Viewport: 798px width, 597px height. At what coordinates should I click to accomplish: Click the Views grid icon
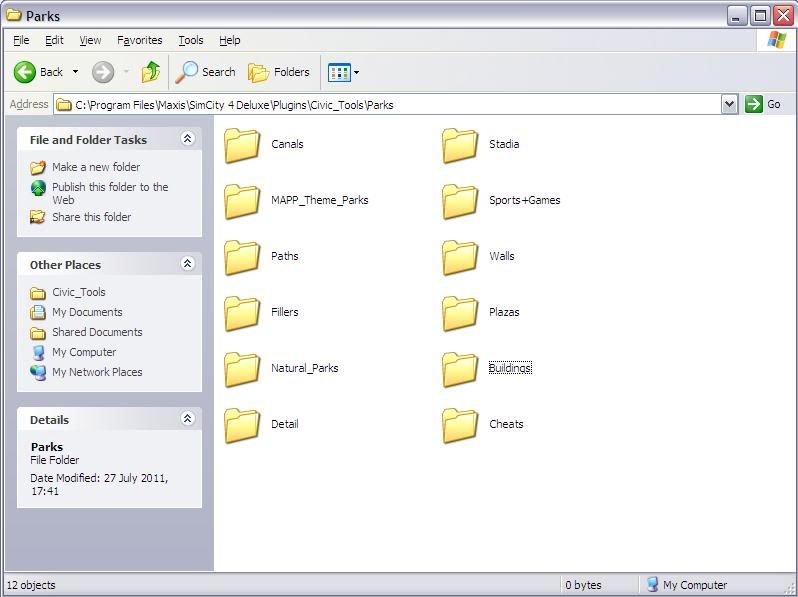pyautogui.click(x=339, y=72)
